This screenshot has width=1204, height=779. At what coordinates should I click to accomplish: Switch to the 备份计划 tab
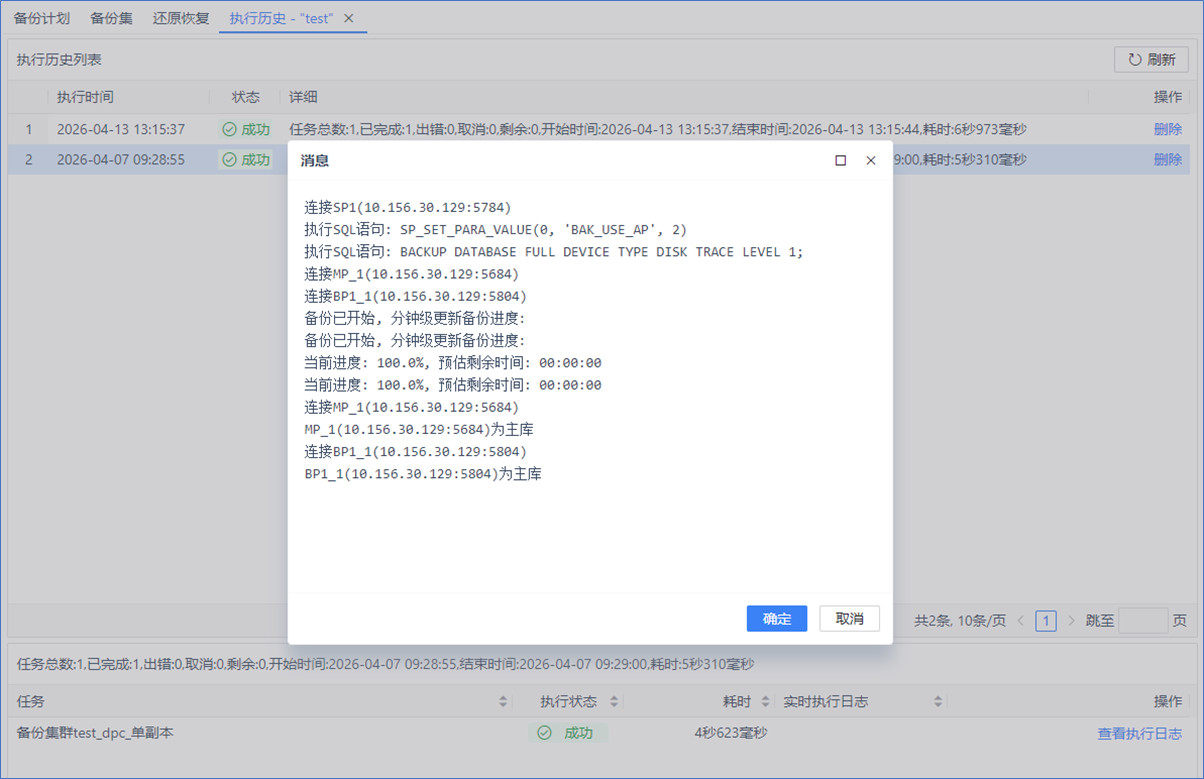click(x=42, y=18)
